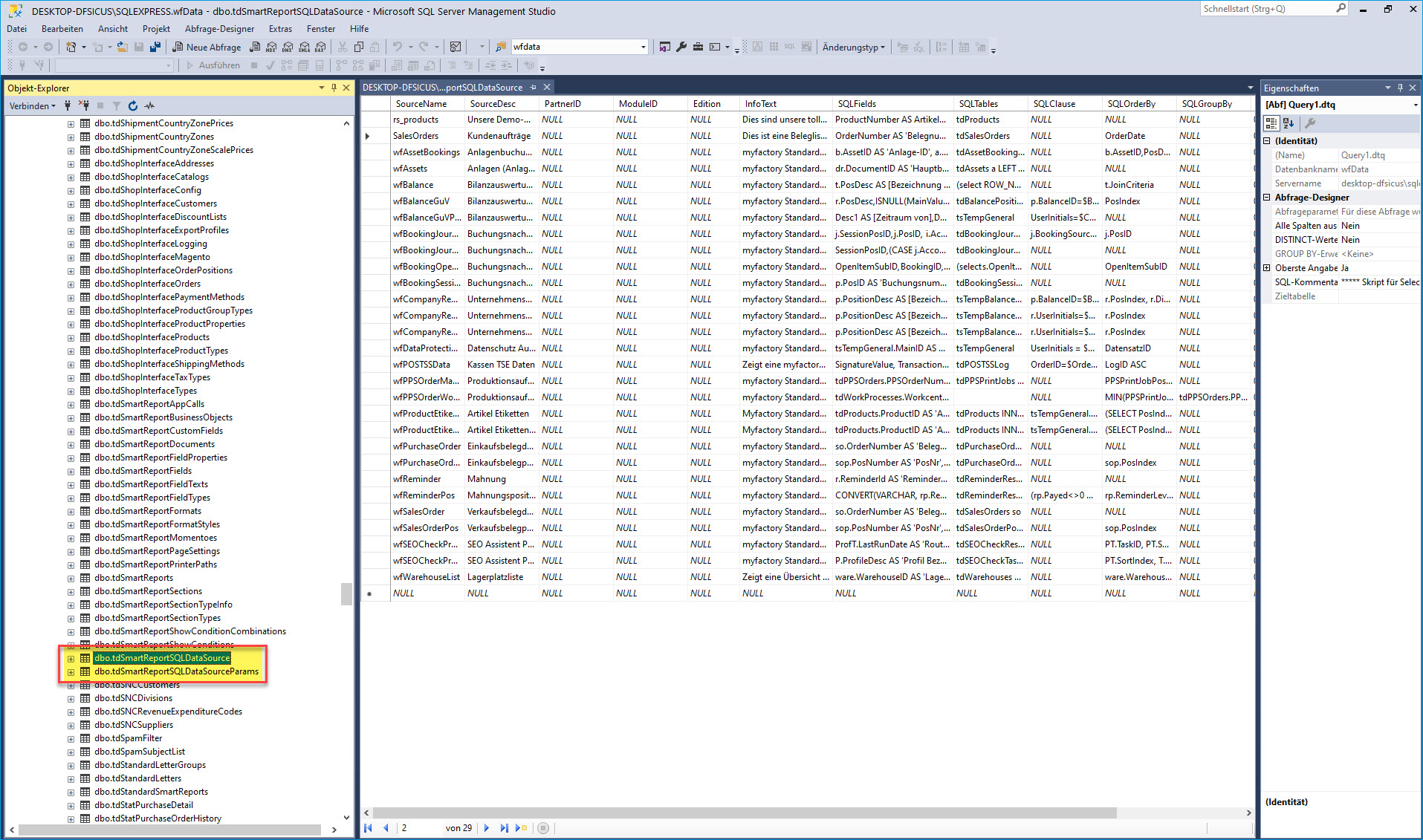Viewport: 1423px width, 840px height.
Task: Expand the dbo.tdSmartReportSQLDataSourceParams table node
Action: (71, 672)
